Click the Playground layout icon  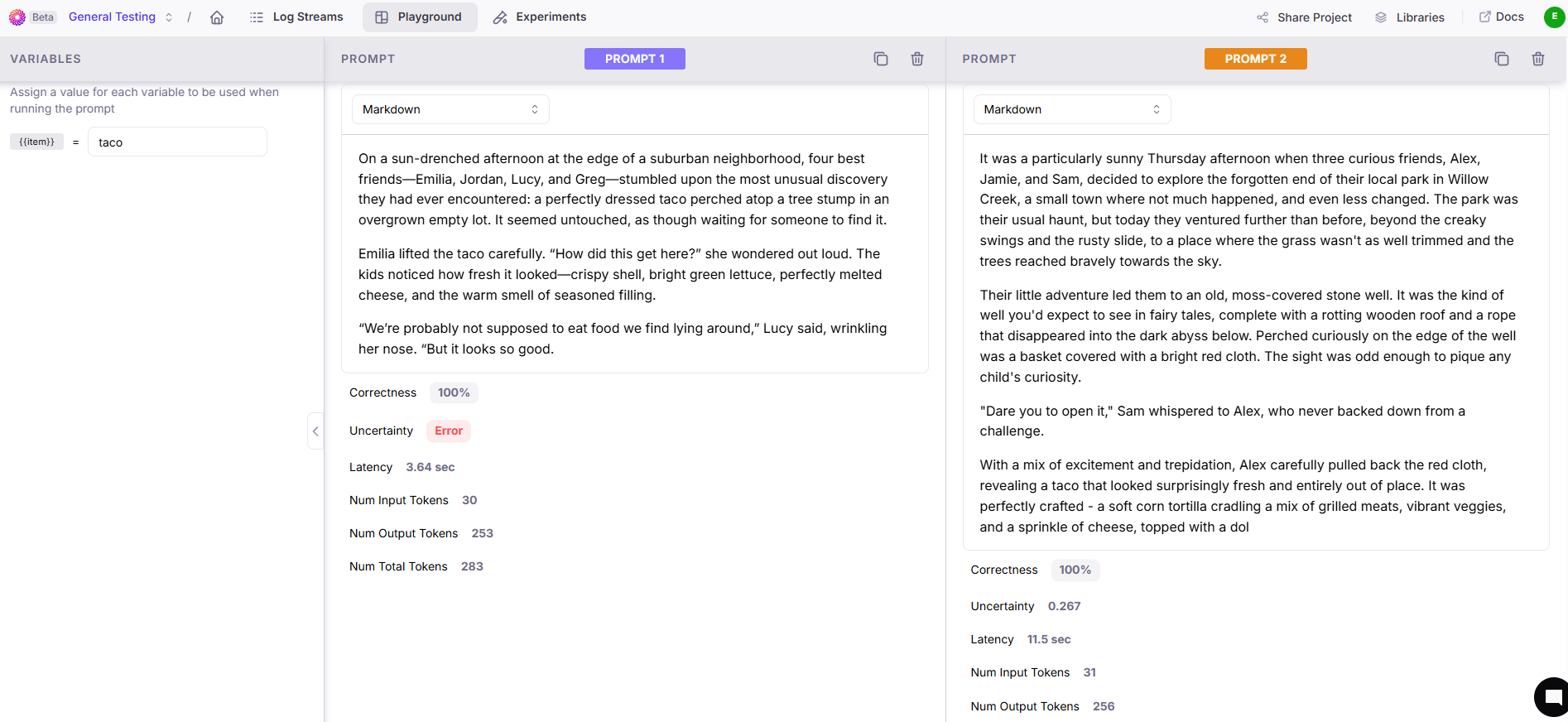[382, 17]
